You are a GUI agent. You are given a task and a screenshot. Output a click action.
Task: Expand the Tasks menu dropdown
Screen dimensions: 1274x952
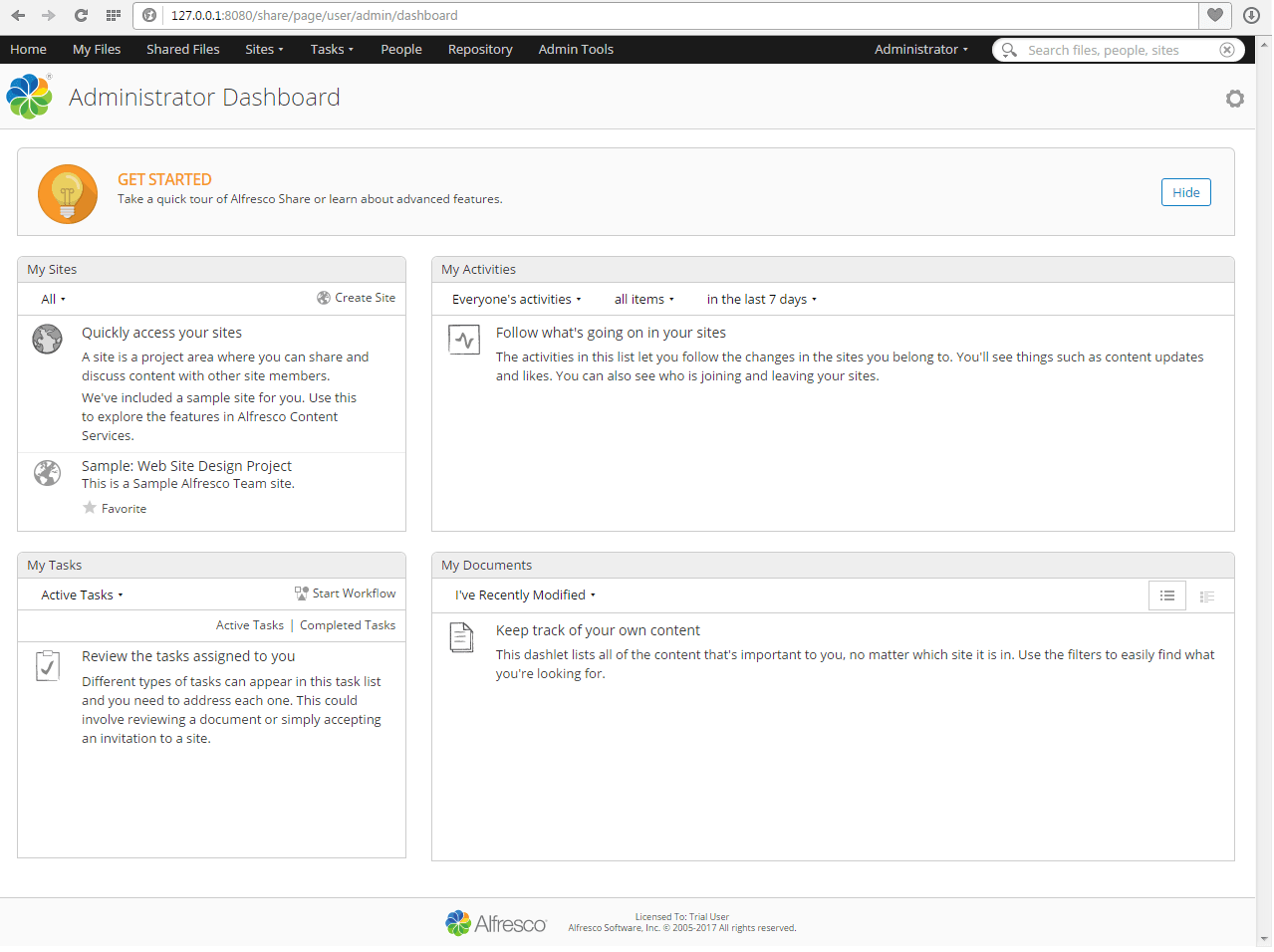tap(332, 49)
